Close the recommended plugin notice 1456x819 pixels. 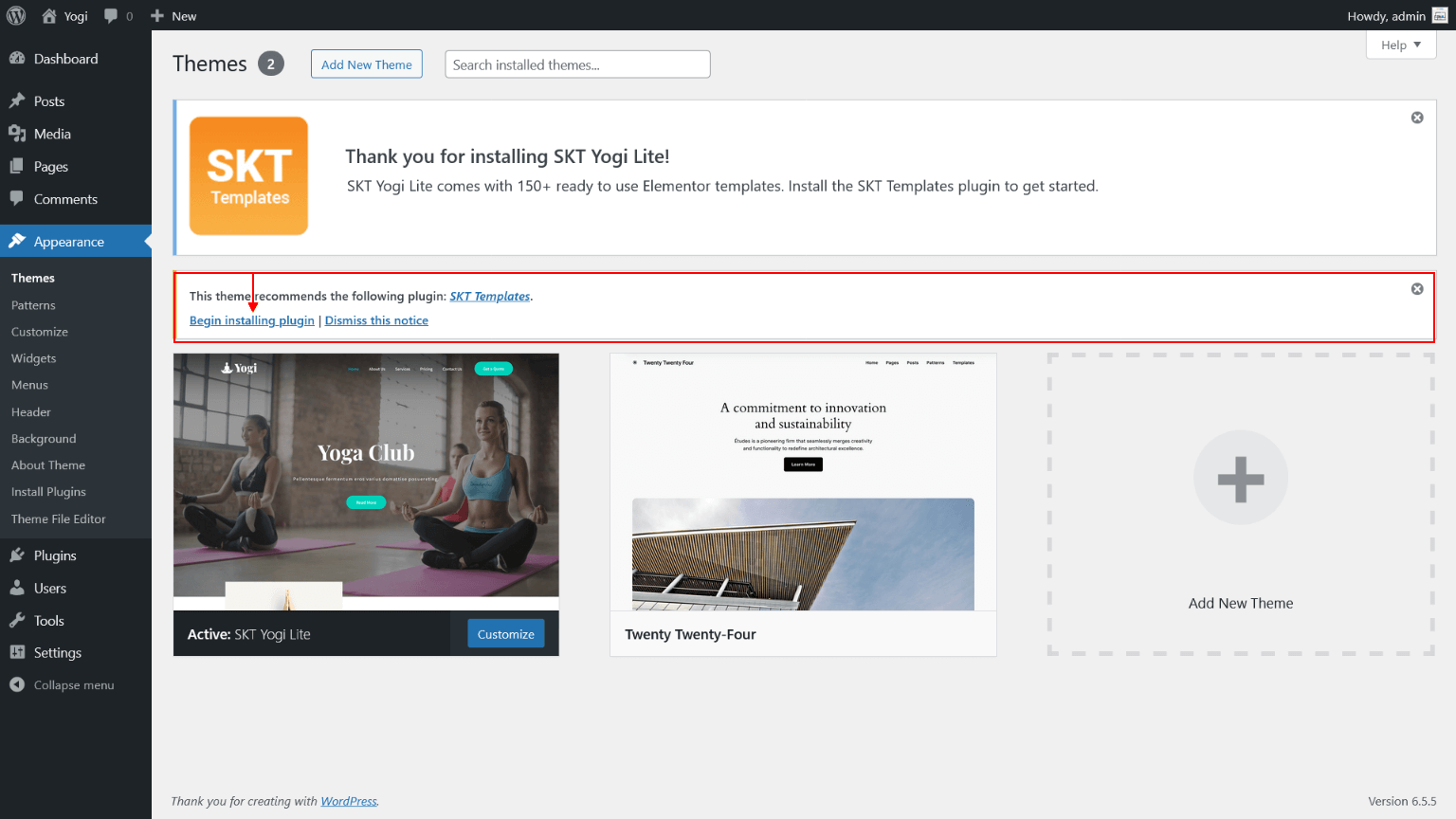(1417, 289)
